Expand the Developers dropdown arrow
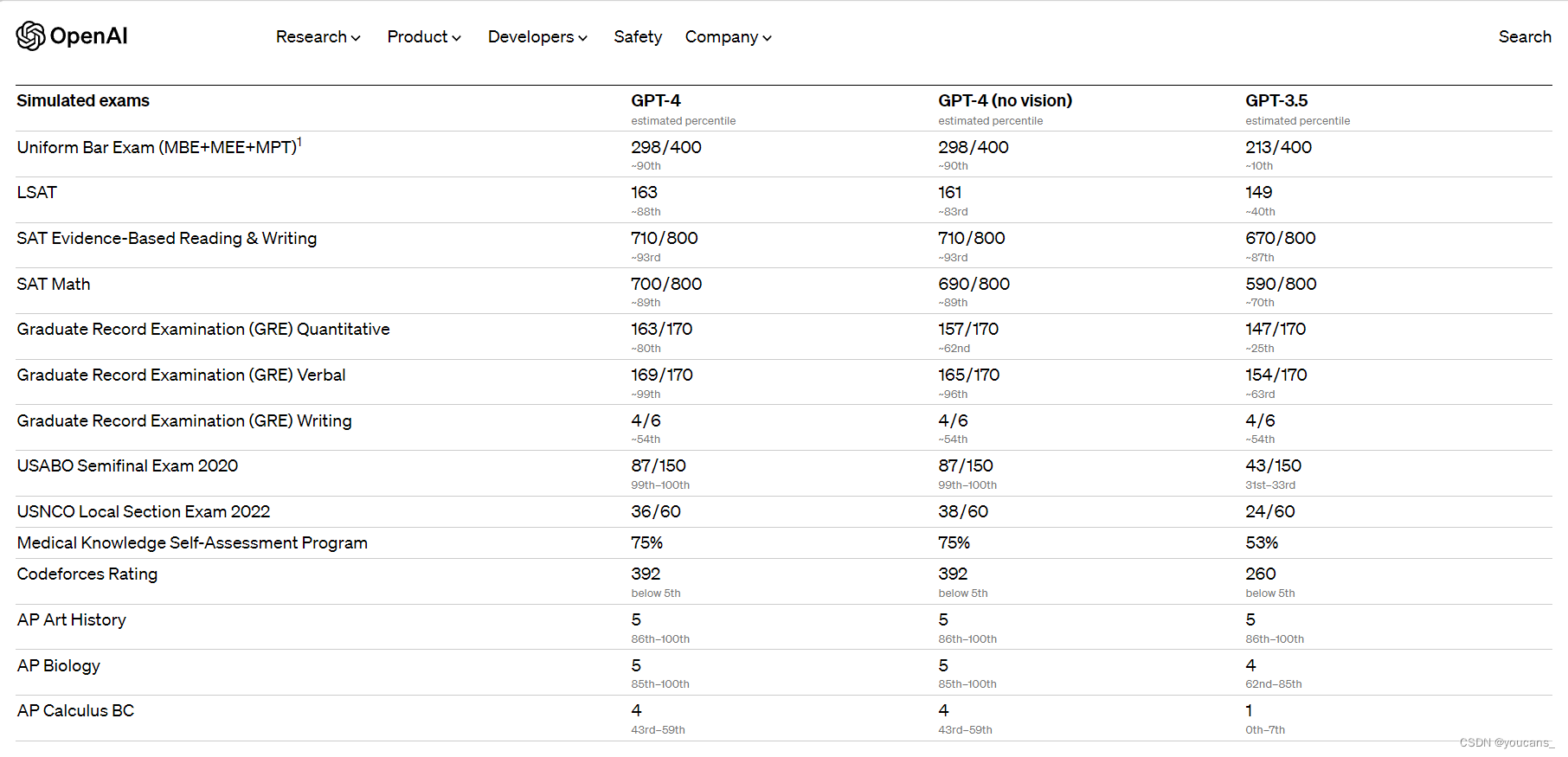The width and height of the screenshot is (1568, 757). point(582,38)
